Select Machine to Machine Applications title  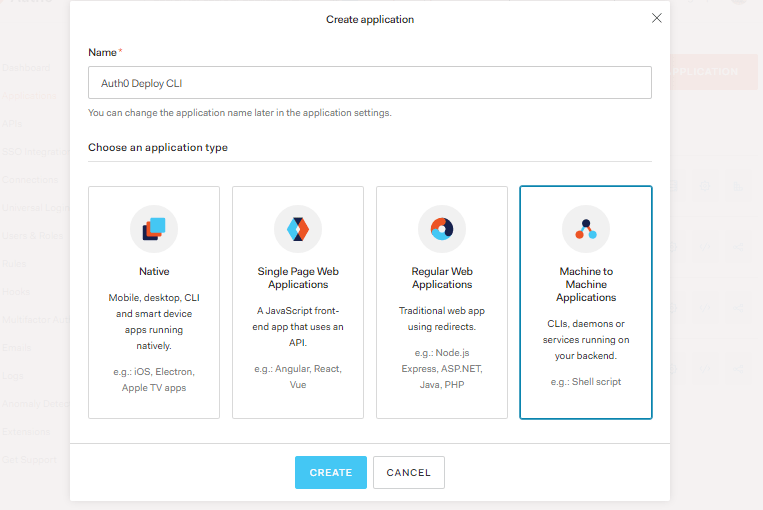point(586,284)
